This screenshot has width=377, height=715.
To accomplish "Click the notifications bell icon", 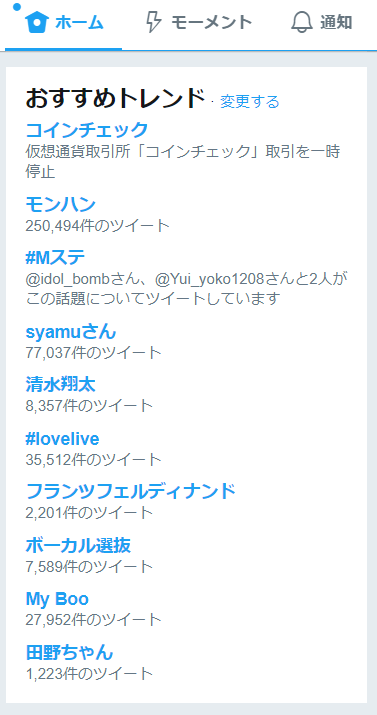I will (x=301, y=22).
